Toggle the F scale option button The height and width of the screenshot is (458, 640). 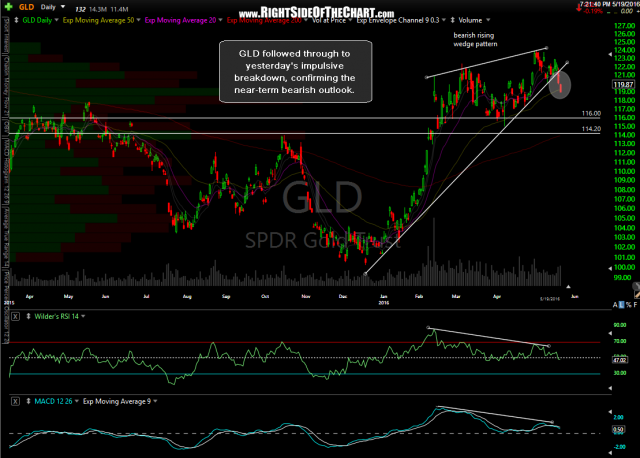635,305
